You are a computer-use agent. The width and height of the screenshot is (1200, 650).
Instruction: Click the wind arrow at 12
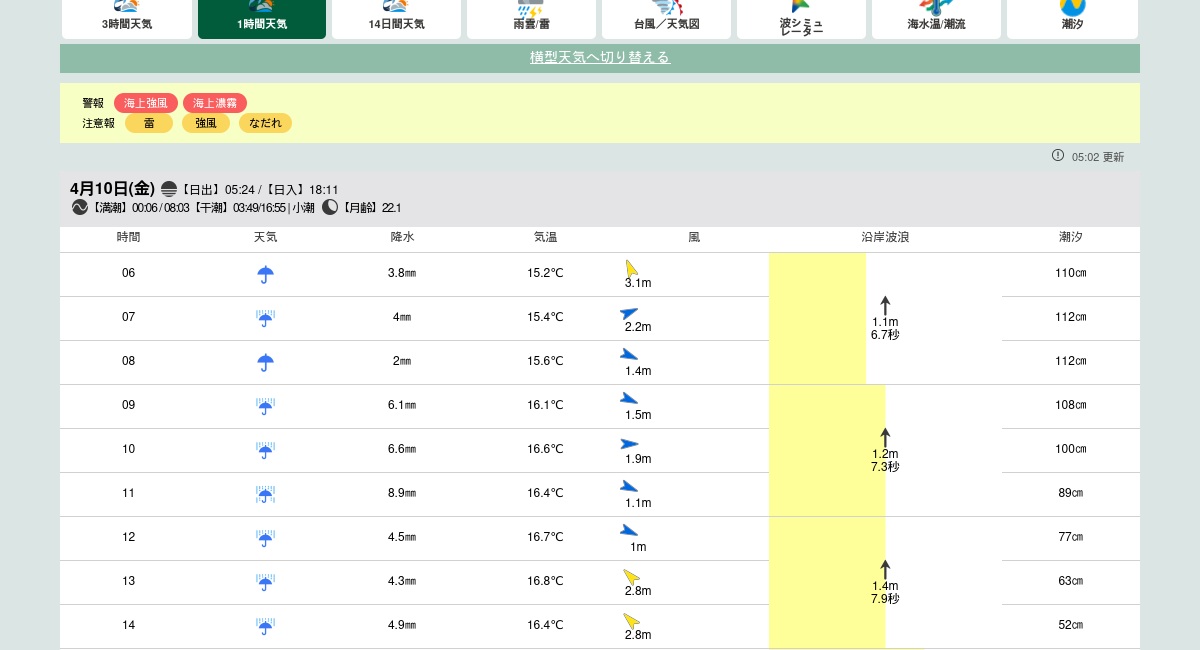pos(629,530)
